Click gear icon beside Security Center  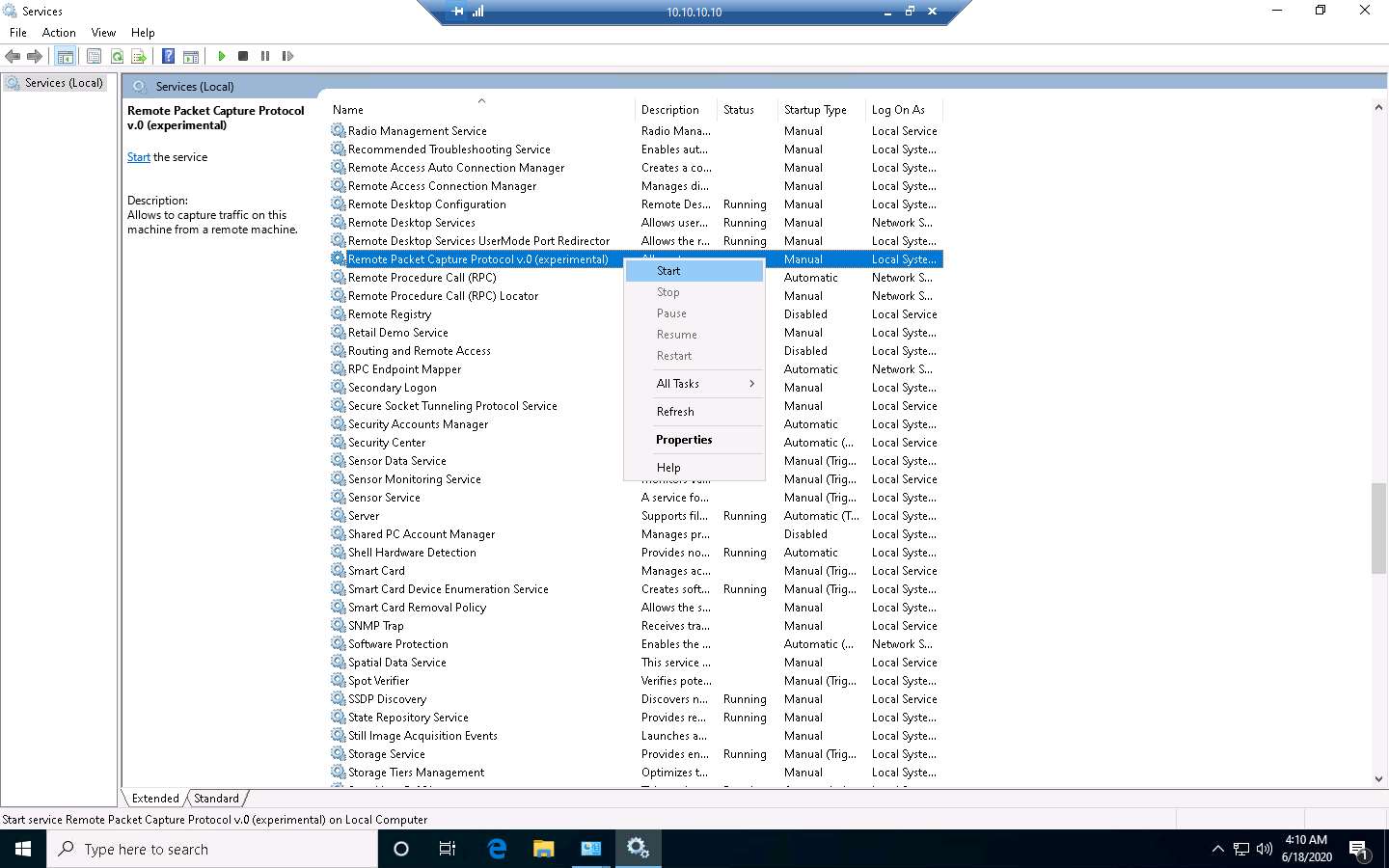coord(339,442)
